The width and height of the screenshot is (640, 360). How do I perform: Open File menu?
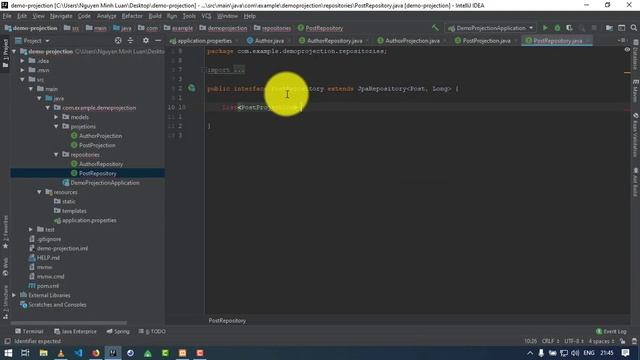[7, 16]
